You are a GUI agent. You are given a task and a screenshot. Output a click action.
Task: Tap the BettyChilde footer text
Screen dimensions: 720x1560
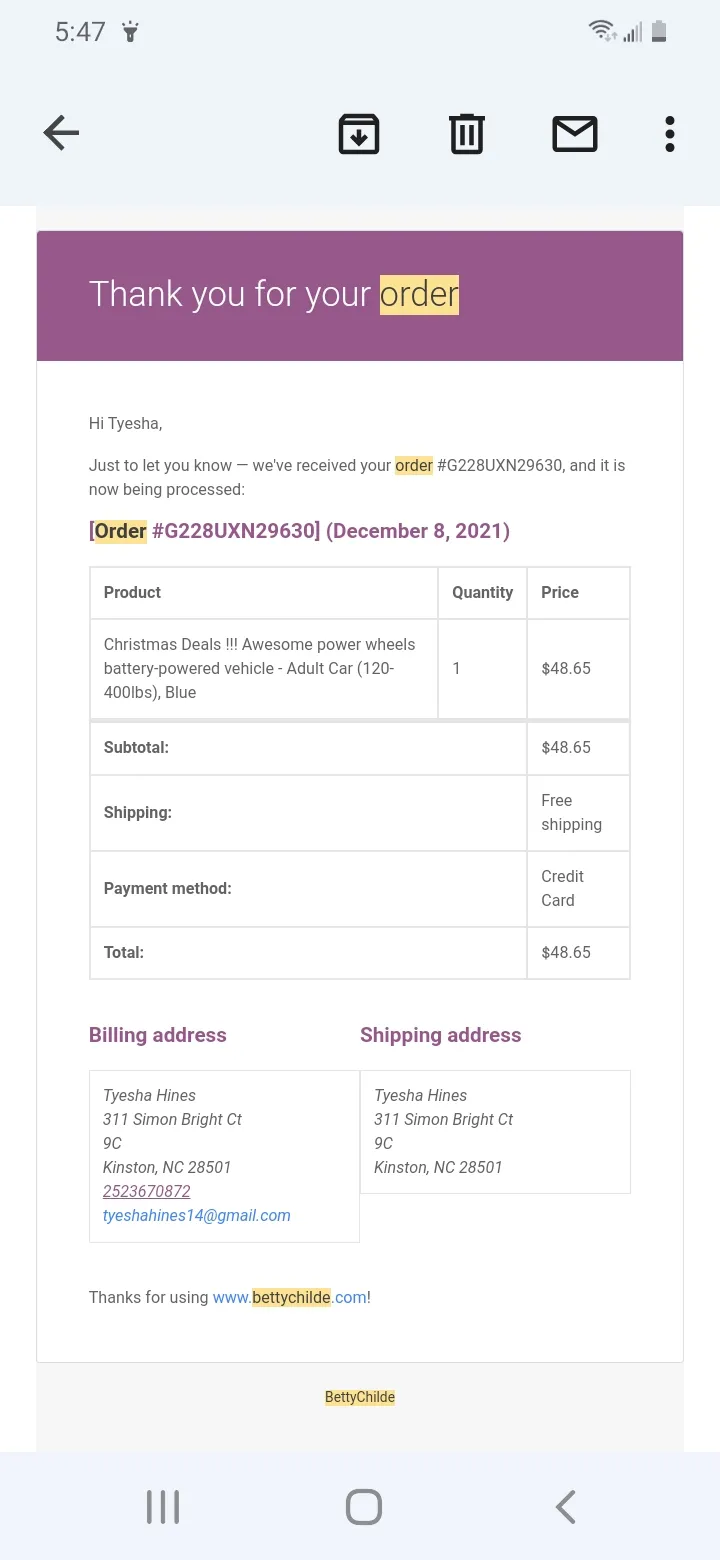360,1397
